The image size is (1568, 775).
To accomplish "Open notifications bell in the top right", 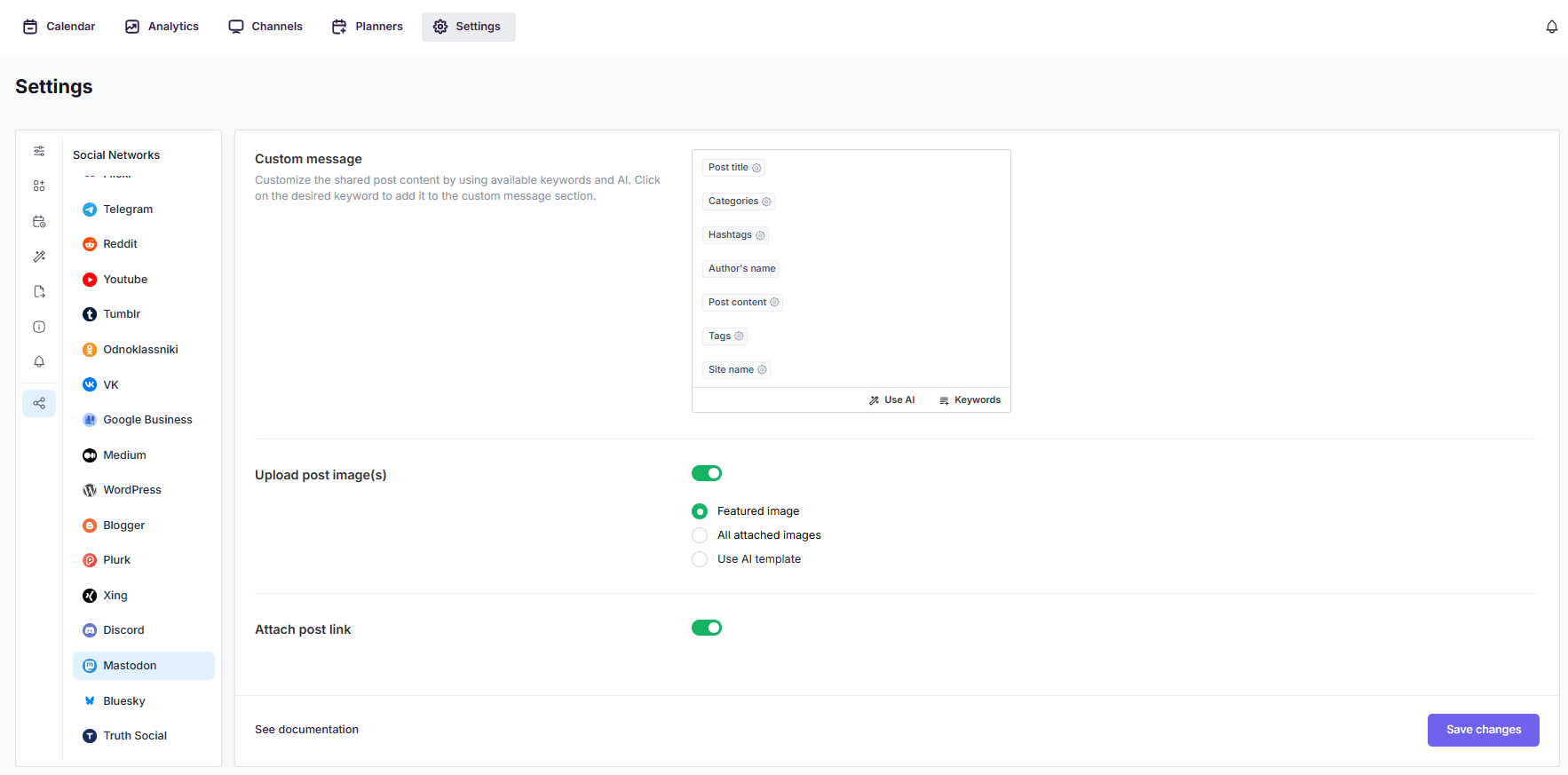I will pos(1551,27).
